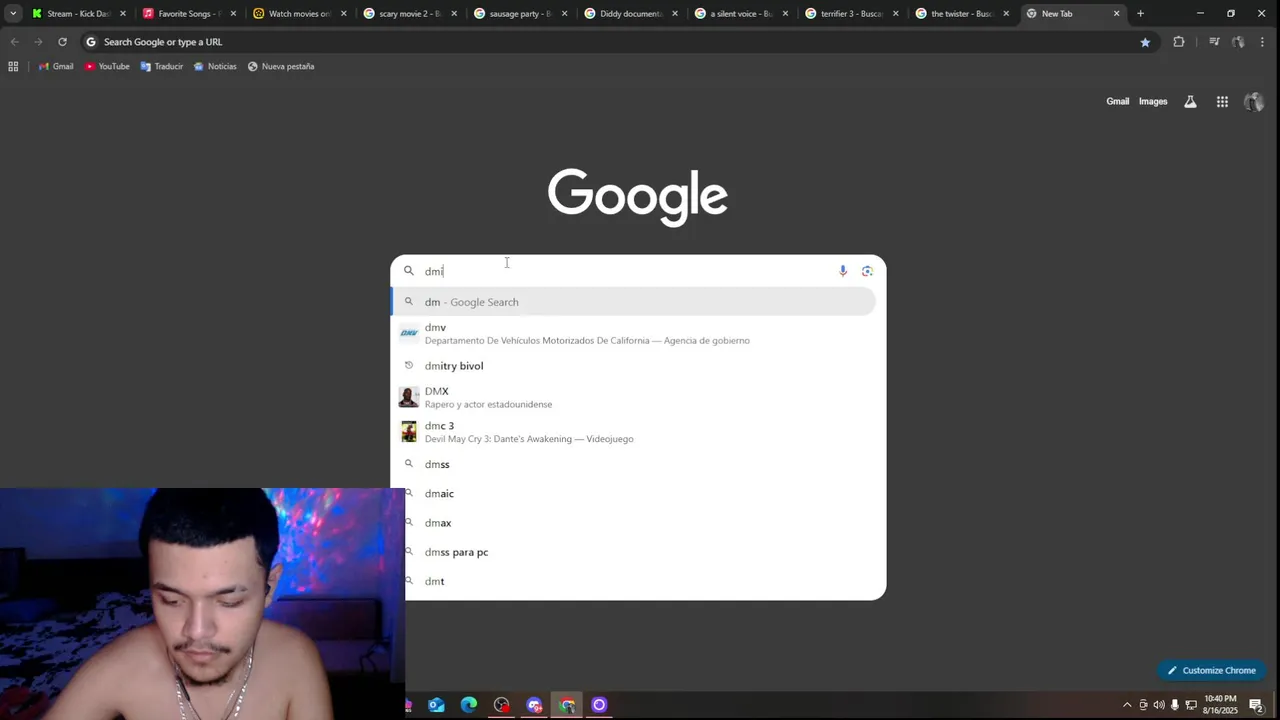Open the purple circle app in the taskbar
Image resolution: width=1280 pixels, height=720 pixels.
(x=599, y=705)
